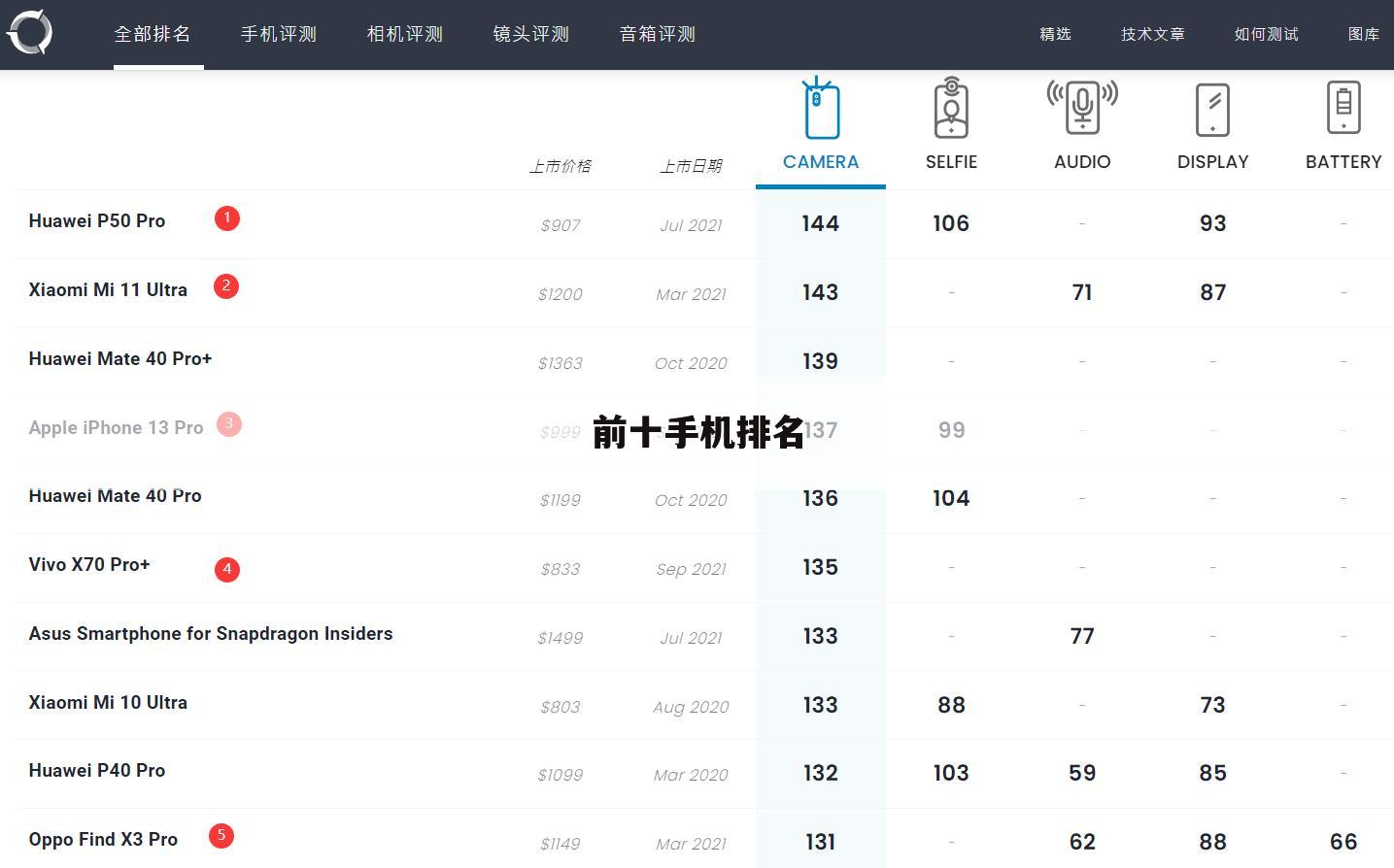
Task: Go to 技术文章 in top menu
Action: tap(1153, 34)
